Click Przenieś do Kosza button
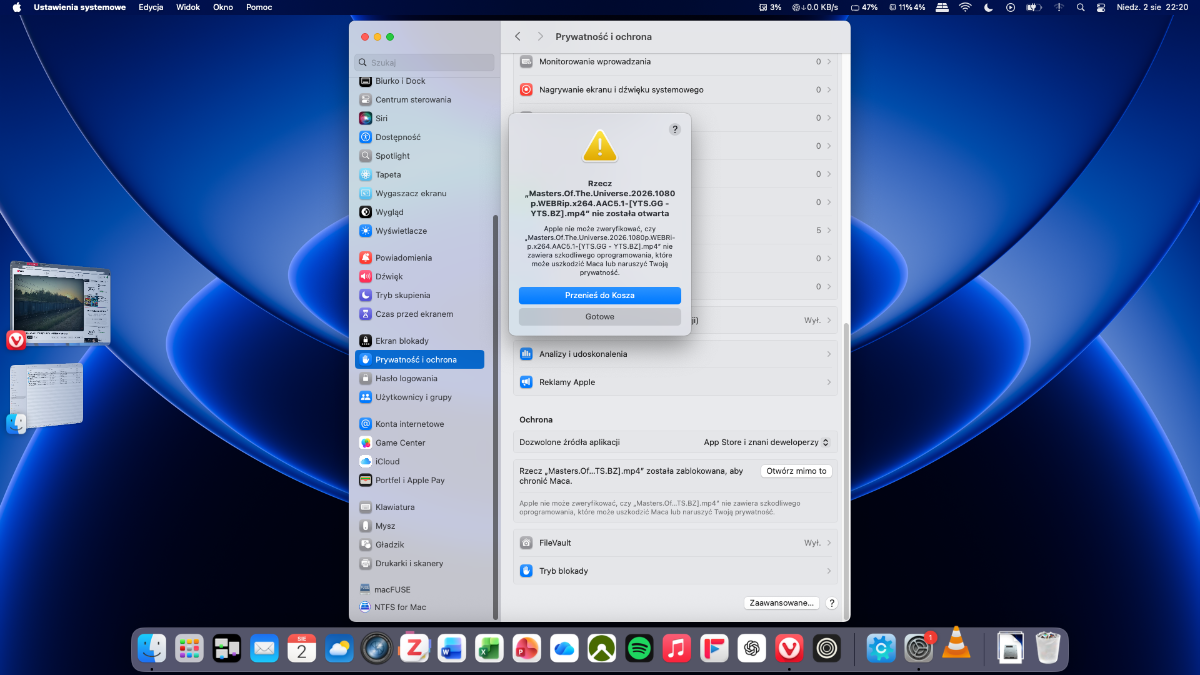This screenshot has height=675, width=1200. 600,296
